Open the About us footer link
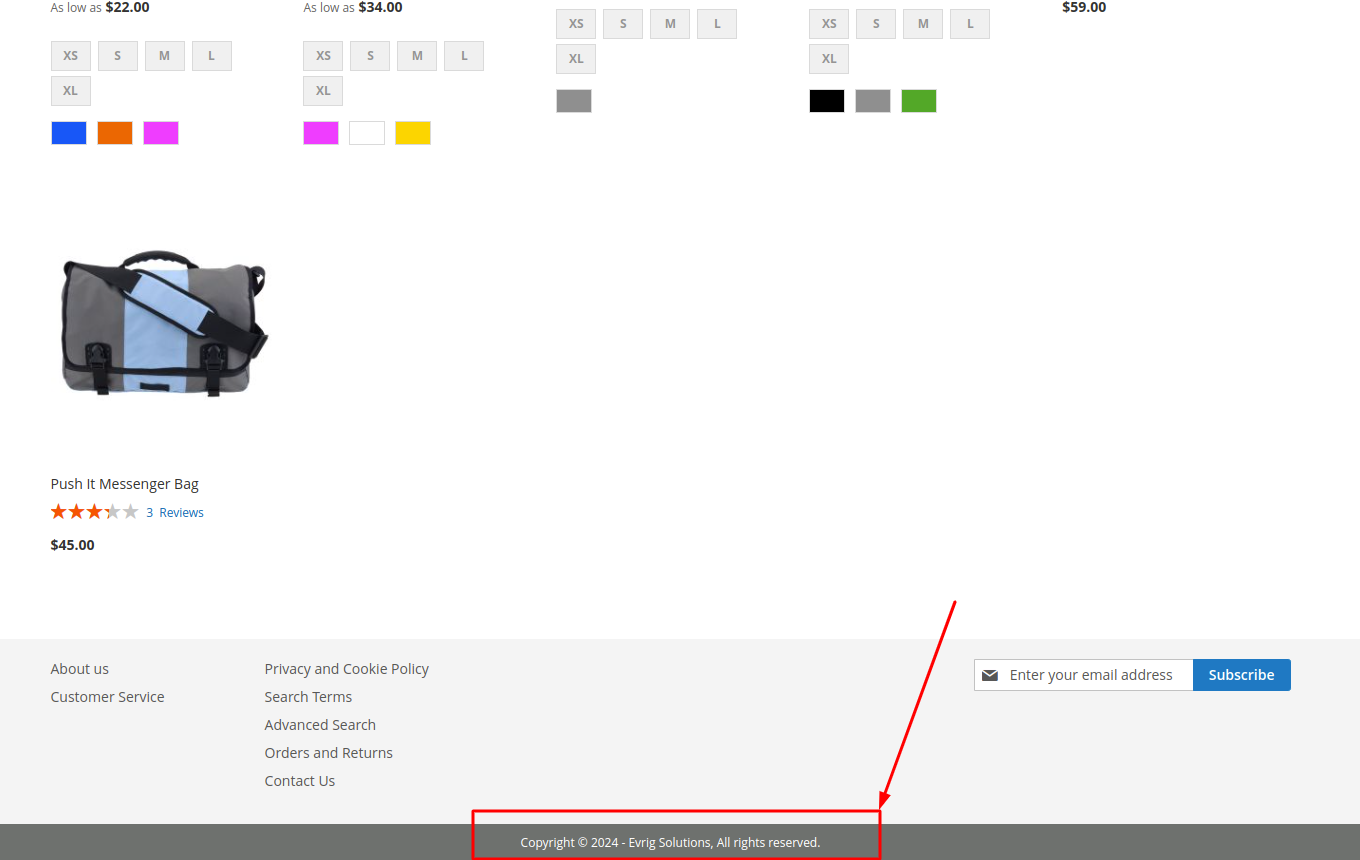Screen dimensions: 1360x860 tap(80, 669)
